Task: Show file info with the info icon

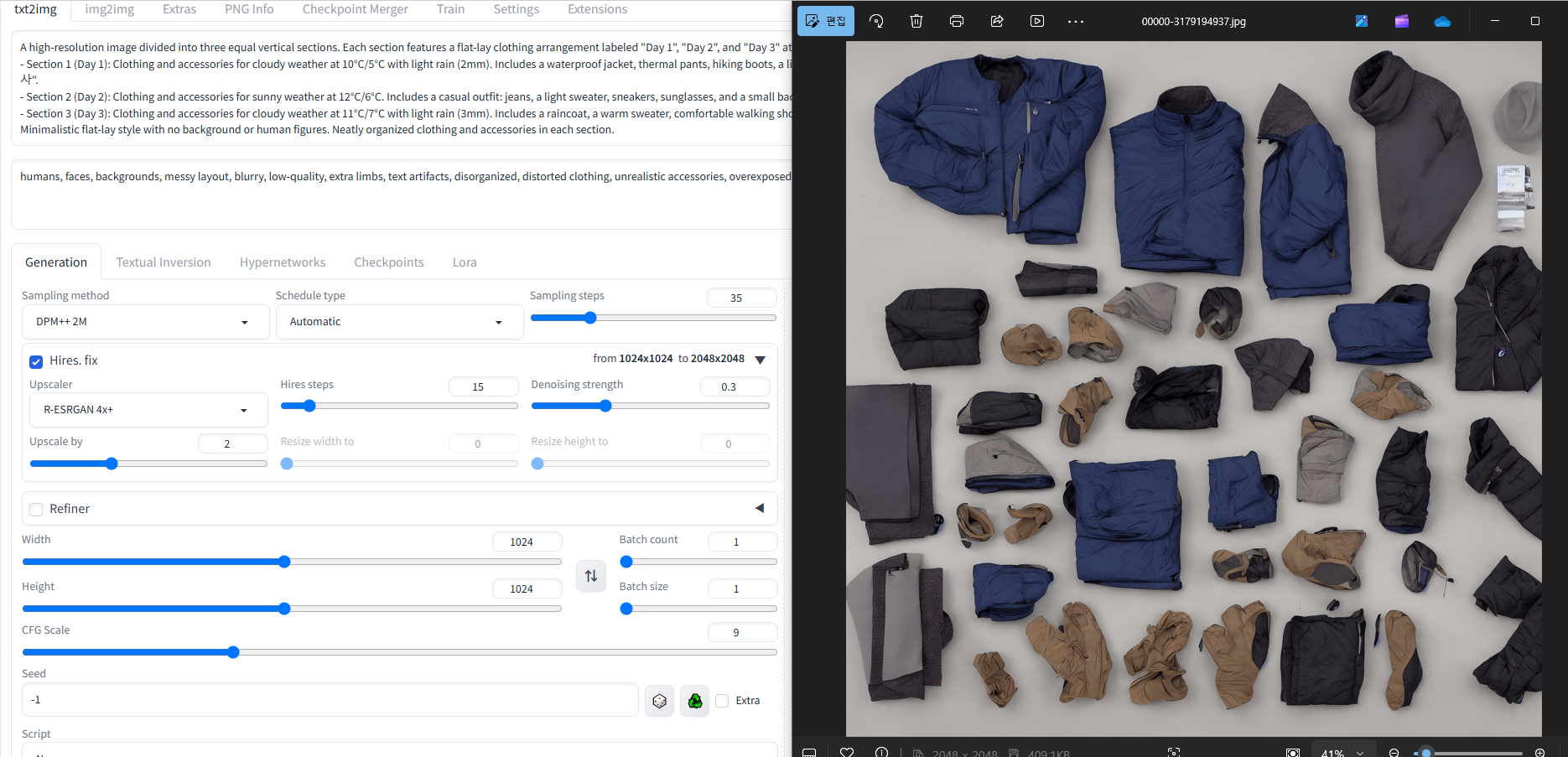Action: coord(882,752)
